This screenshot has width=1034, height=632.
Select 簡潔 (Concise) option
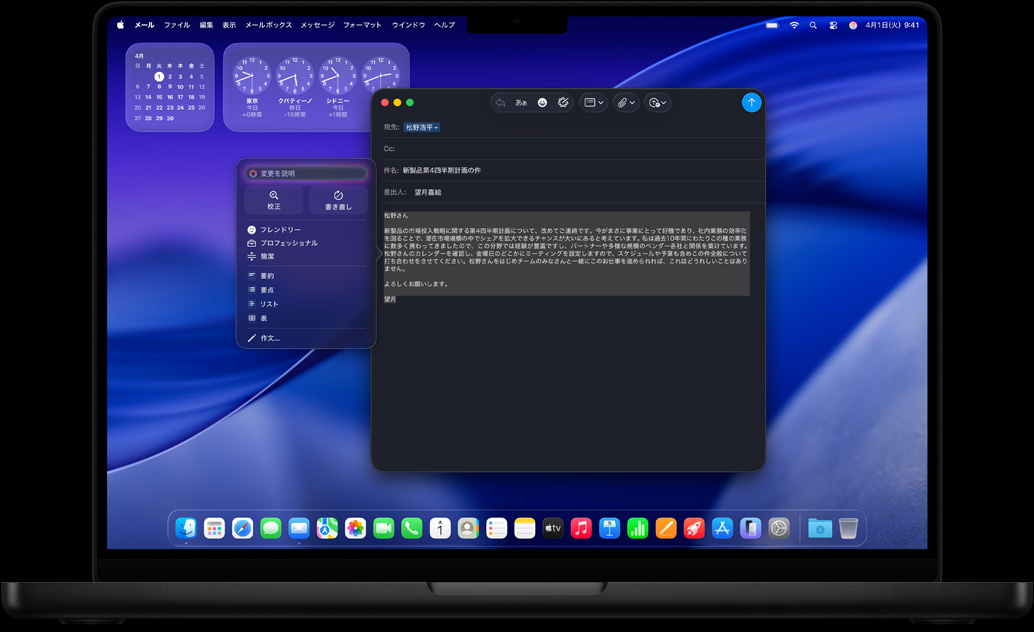point(267,257)
